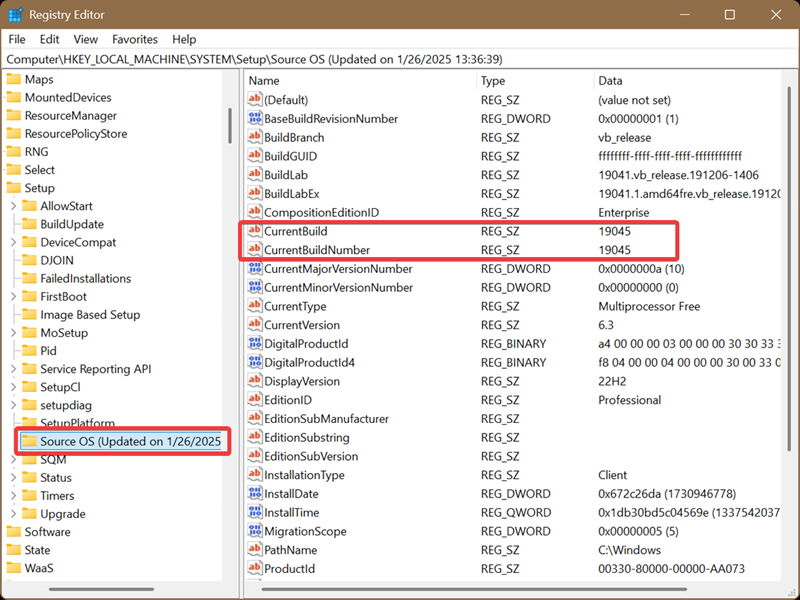The width and height of the screenshot is (800, 600).
Task: Click the BuildGUID string icon
Action: click(255, 156)
